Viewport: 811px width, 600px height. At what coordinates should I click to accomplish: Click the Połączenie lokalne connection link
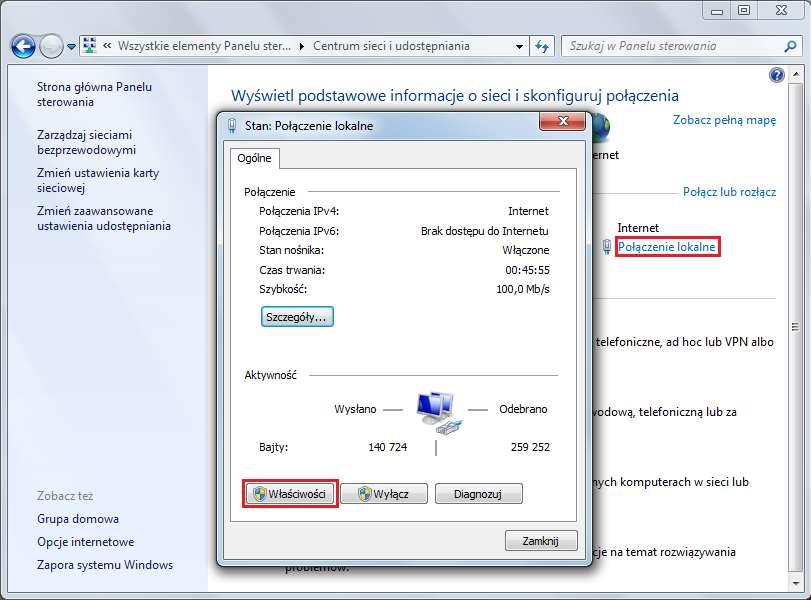point(667,247)
